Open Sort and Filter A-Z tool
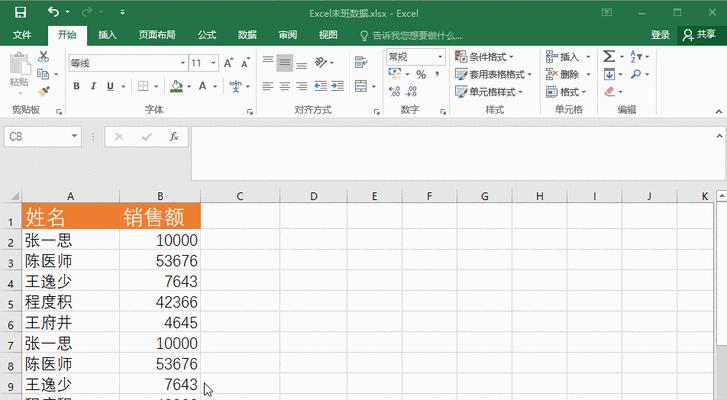This screenshot has height=400, width=727. click(636, 57)
